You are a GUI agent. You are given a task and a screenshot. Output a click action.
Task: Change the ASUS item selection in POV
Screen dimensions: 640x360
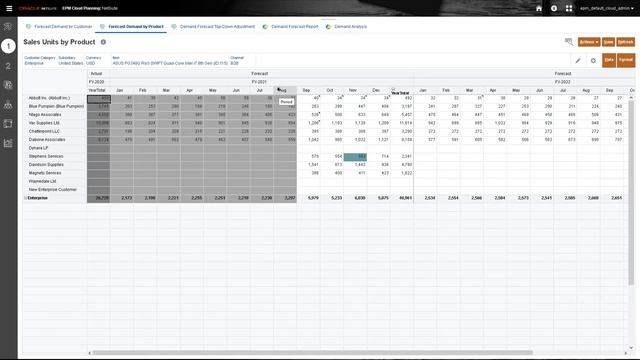170,60
